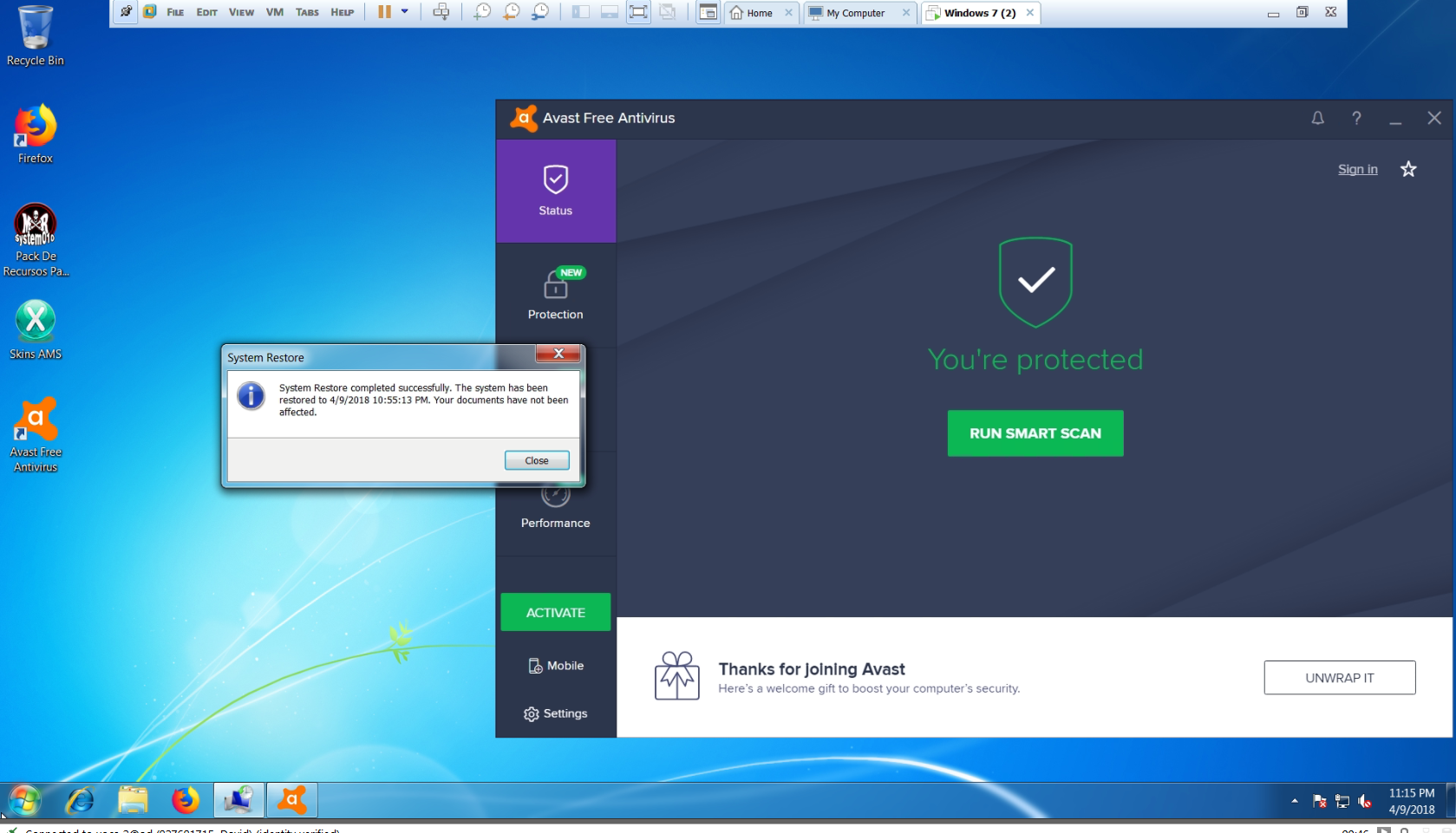Screen dimensions: 1456x833
Task: Click the star favorite icon in Avast
Action: [x=1408, y=169]
